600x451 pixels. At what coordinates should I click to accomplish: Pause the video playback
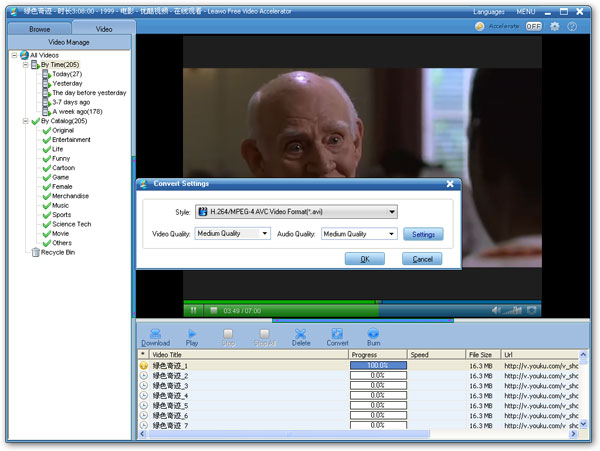193,310
